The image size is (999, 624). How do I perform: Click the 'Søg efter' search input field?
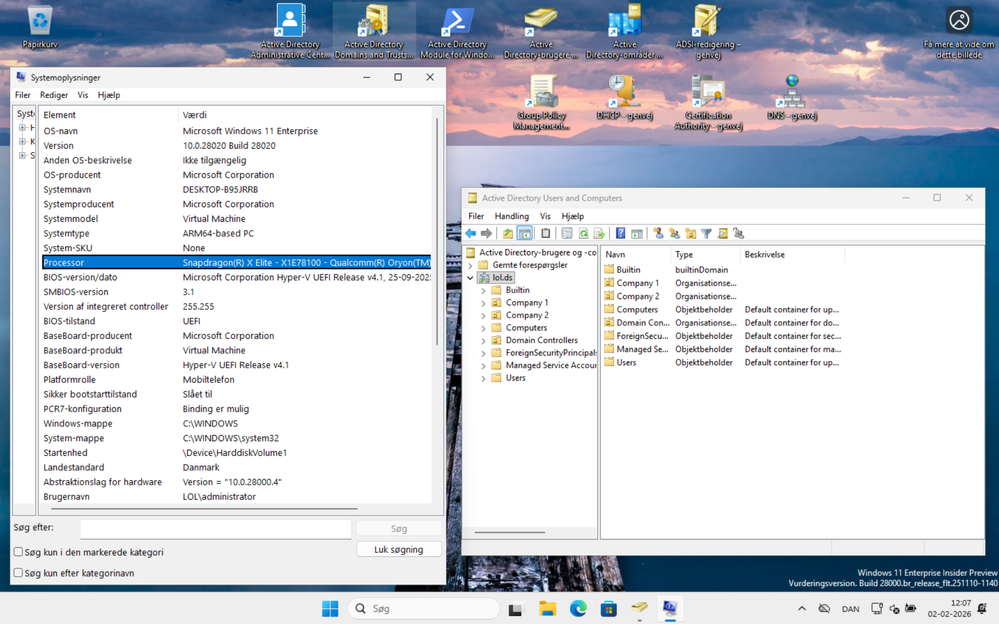pyautogui.click(x=215, y=528)
